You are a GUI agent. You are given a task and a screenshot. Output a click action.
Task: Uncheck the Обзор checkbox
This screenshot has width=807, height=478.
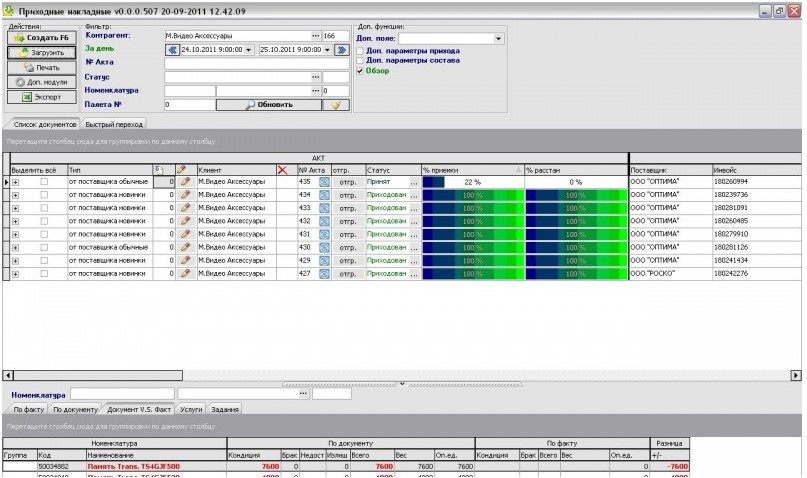coord(361,71)
